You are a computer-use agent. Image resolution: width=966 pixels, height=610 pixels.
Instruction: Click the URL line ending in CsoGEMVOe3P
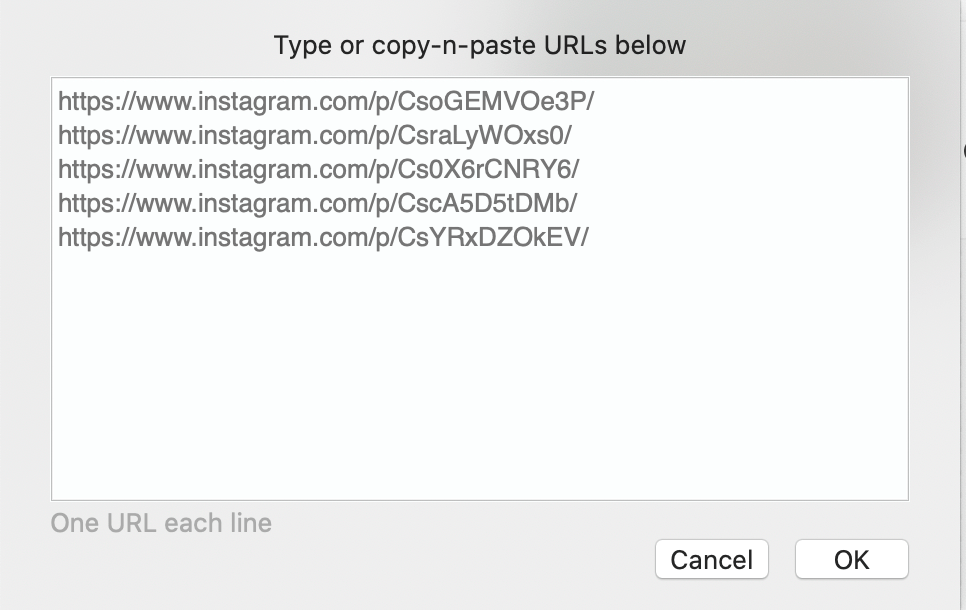tap(326, 101)
